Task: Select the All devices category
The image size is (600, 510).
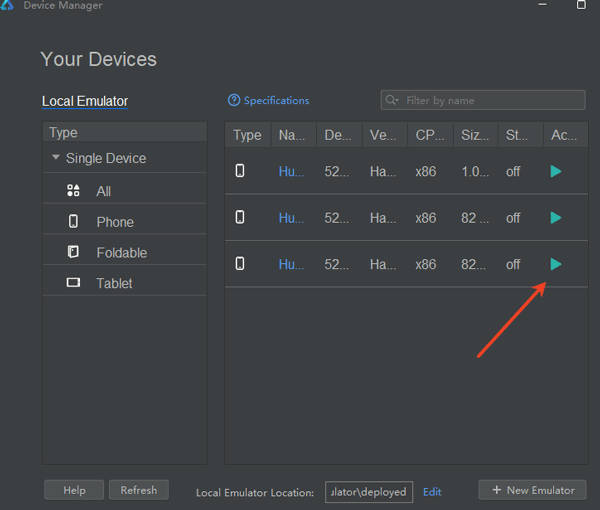Action: [104, 191]
